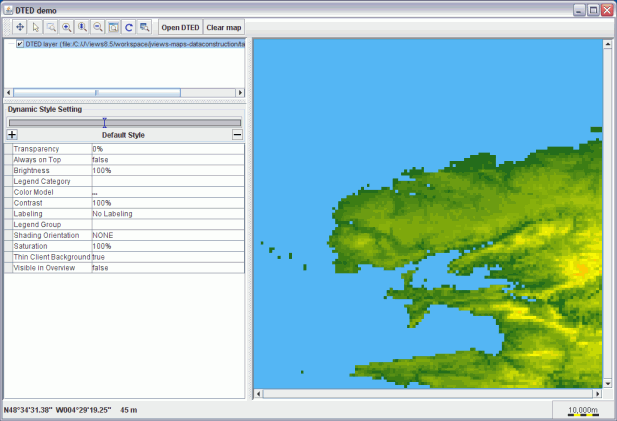Activate the zoom rectangle tool
The image size is (617, 421).
51,27
